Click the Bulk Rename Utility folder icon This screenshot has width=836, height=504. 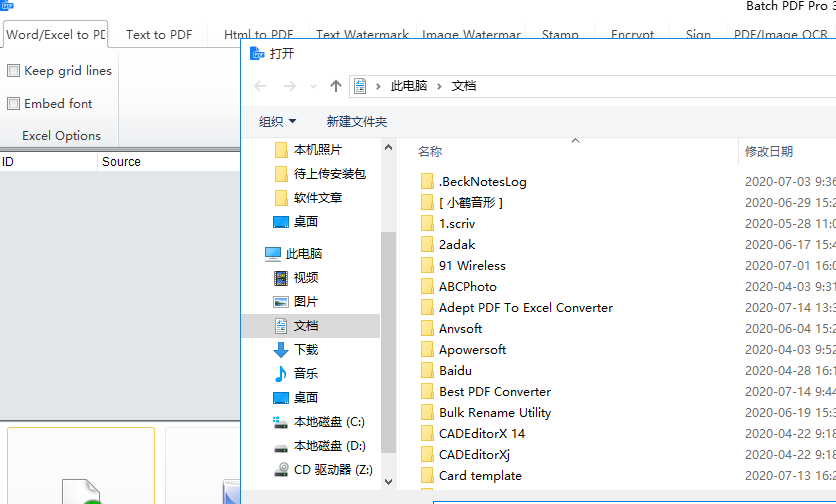pos(427,413)
